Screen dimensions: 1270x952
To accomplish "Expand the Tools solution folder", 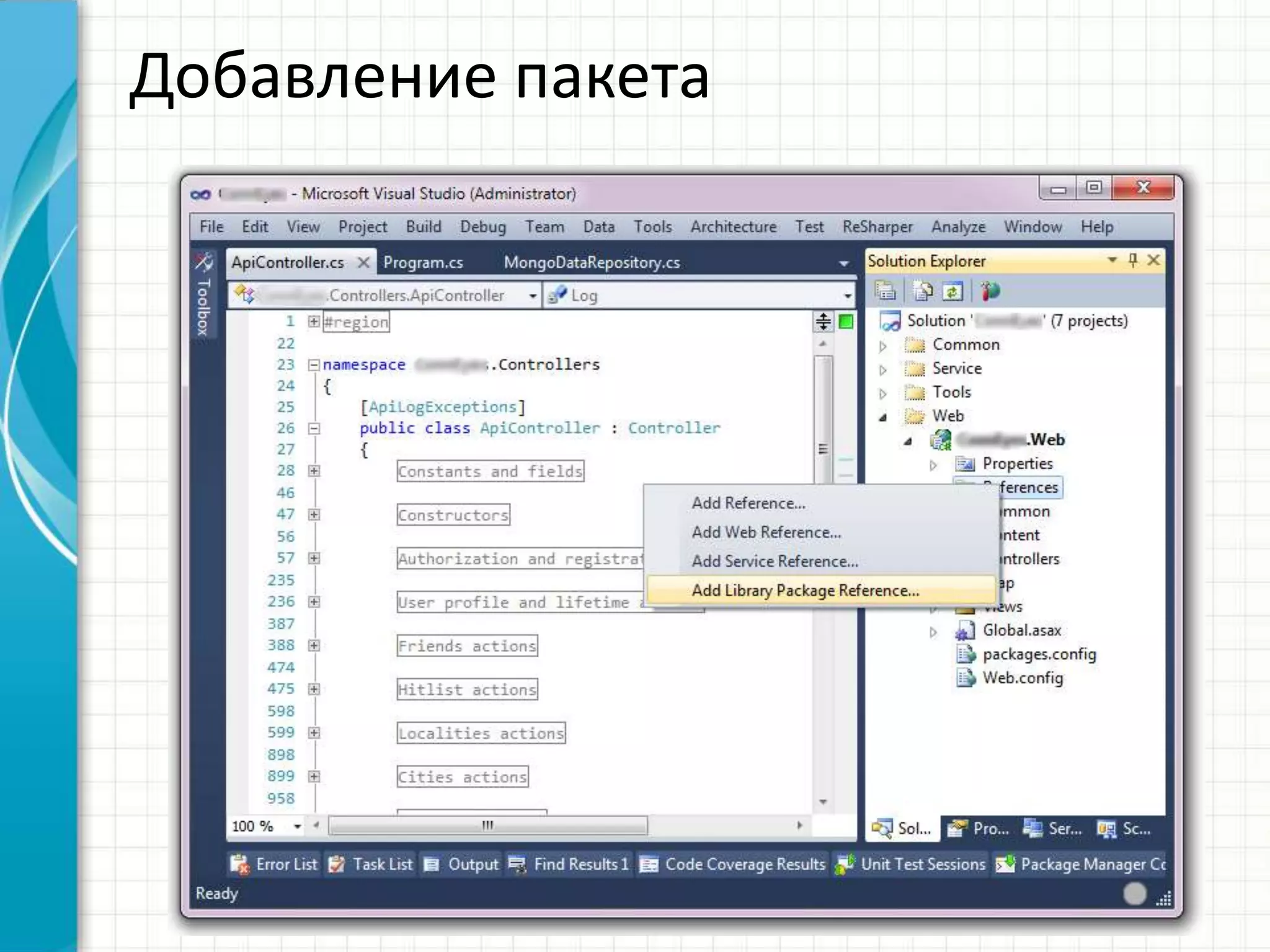I will point(883,394).
